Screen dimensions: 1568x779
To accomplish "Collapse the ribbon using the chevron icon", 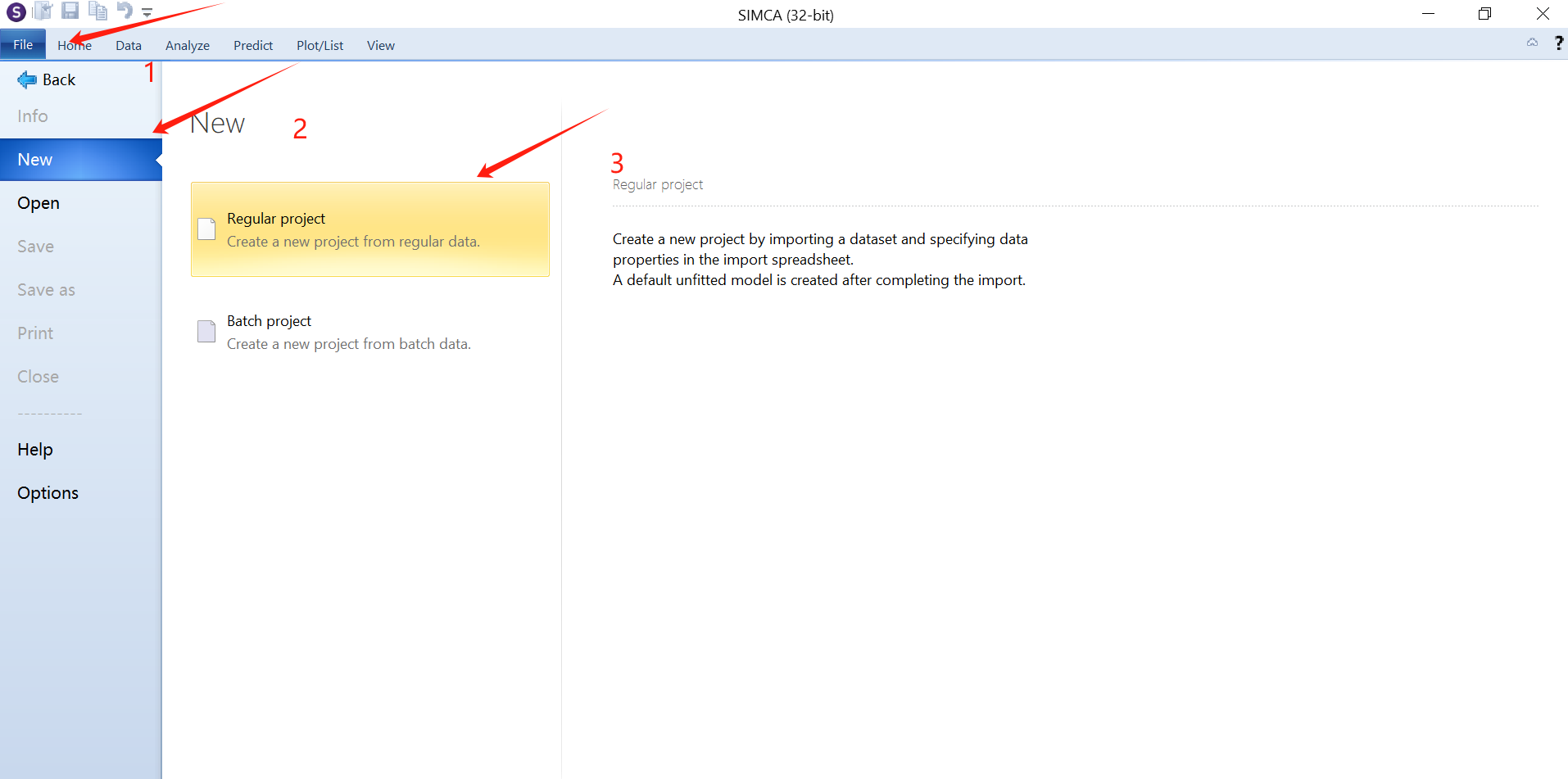I will (1532, 43).
